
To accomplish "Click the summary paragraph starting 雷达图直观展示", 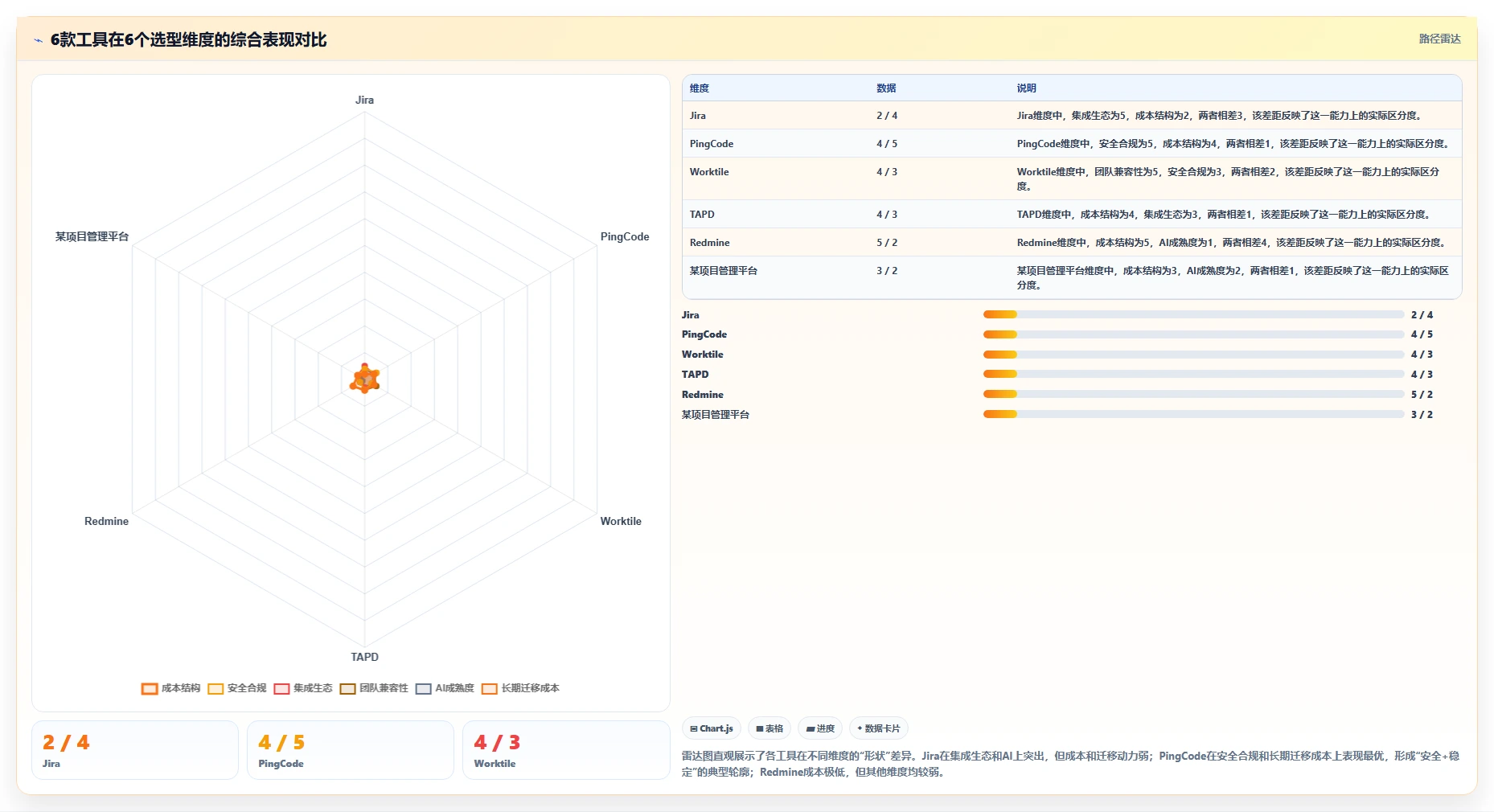I will click(x=1070, y=764).
